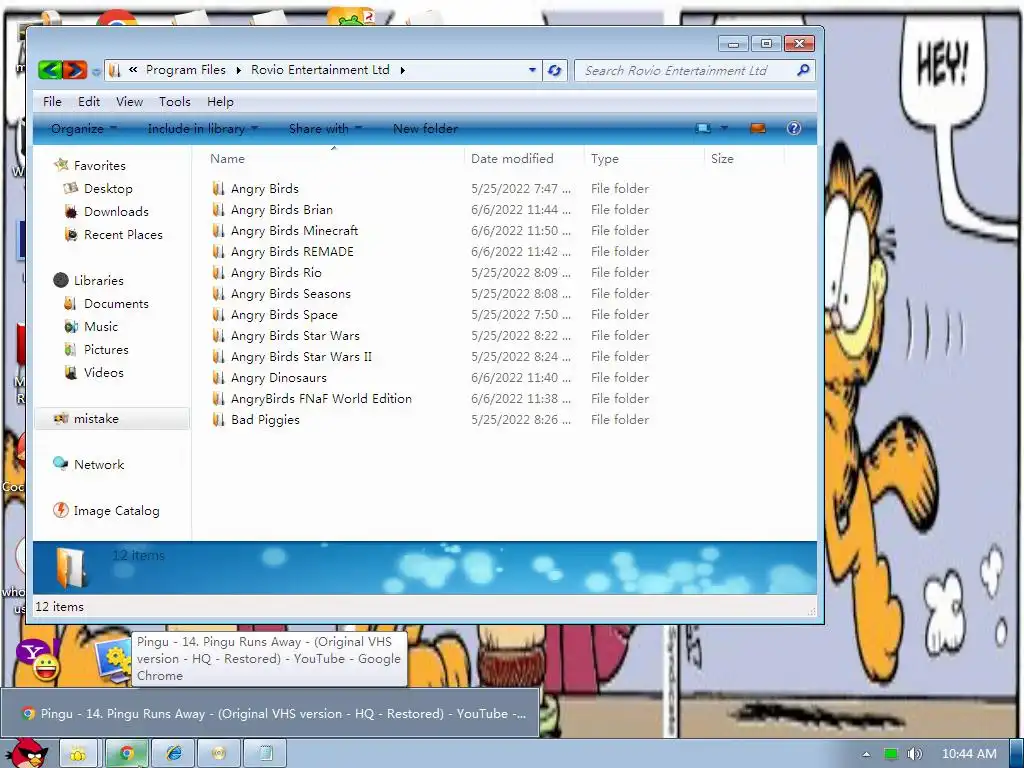Expand the address bar history dropdown
Viewport: 1024px width, 768px height.
pos(532,70)
